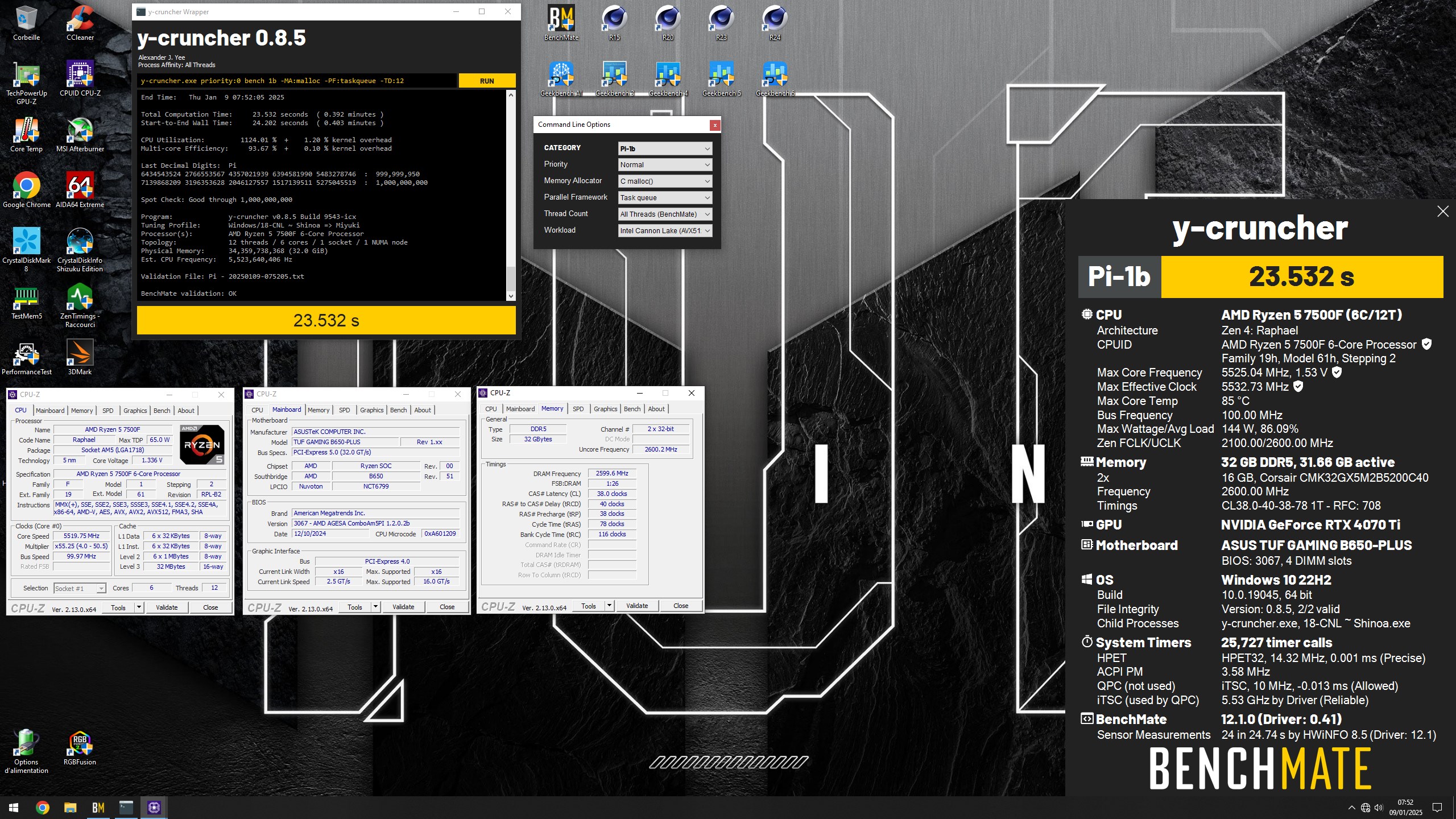The image size is (1456, 819).
Task: Open the BenchMate desktop shortcut
Action: point(561,23)
